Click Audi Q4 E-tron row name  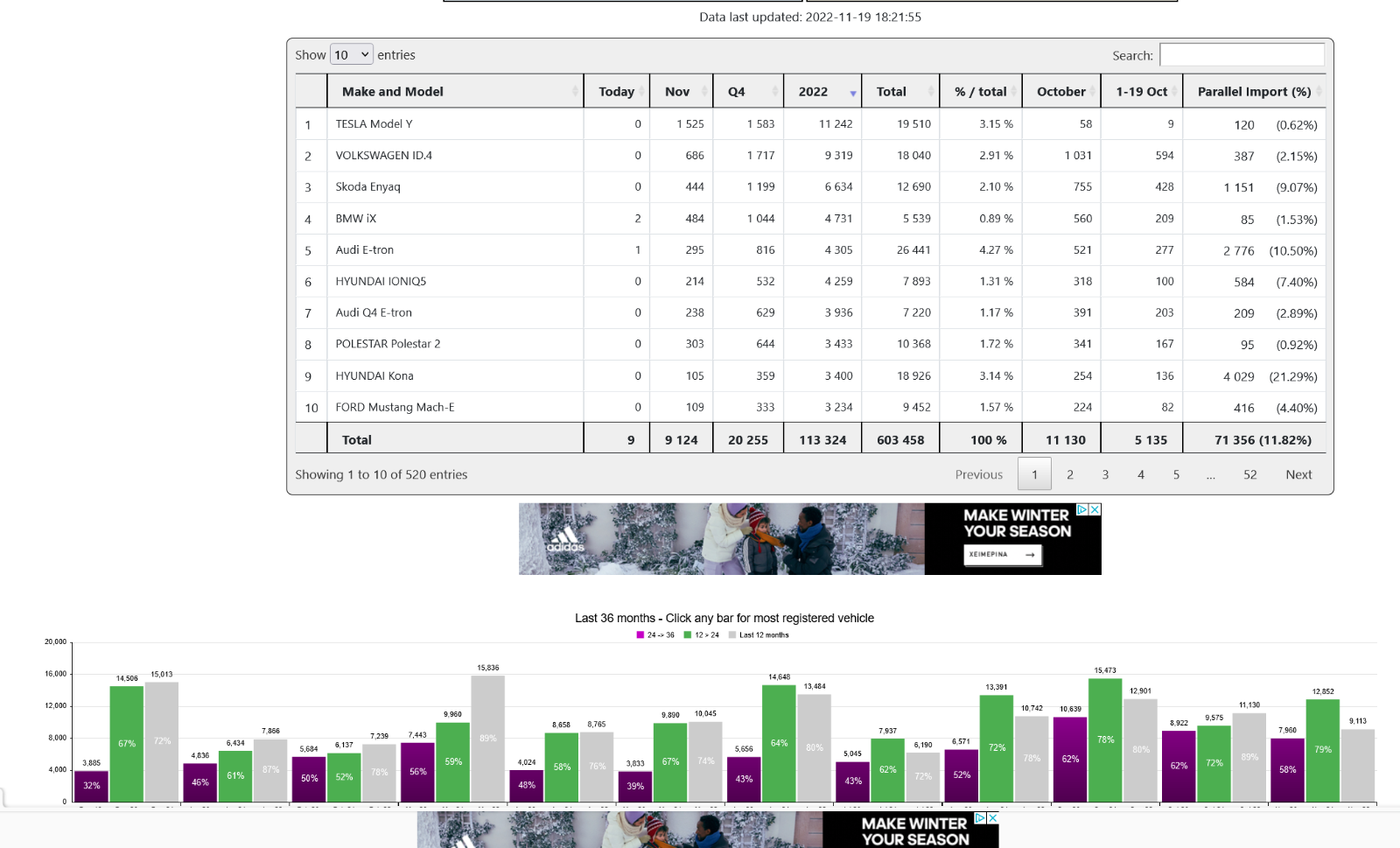tap(374, 312)
